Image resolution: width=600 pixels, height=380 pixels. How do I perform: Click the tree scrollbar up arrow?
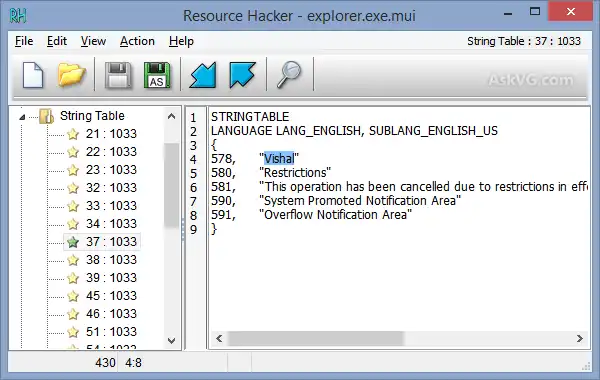(x=171, y=116)
